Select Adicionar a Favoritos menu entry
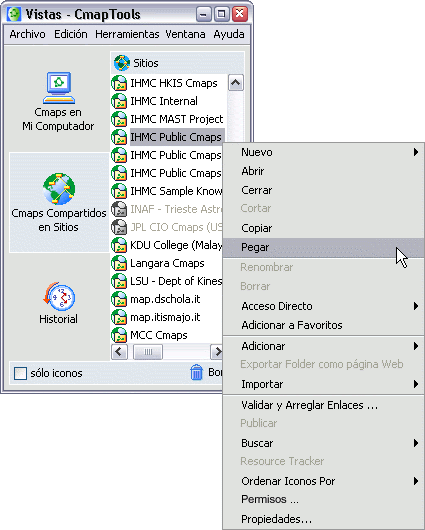 324,325
